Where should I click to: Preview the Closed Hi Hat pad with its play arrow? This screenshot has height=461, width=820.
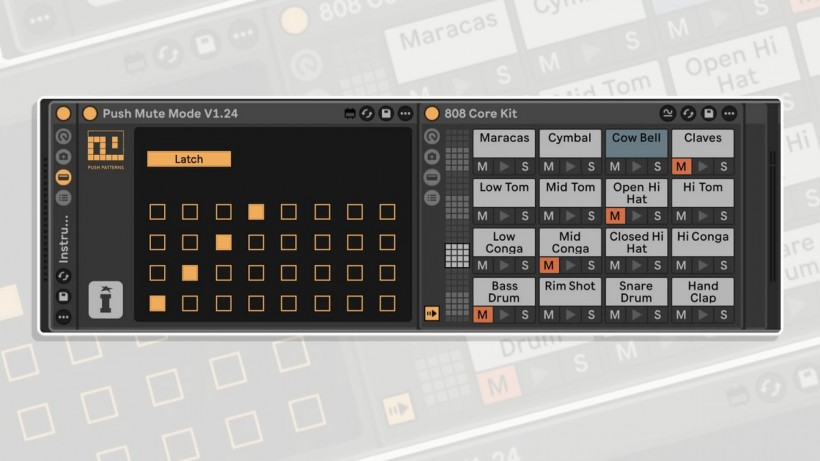click(636, 266)
